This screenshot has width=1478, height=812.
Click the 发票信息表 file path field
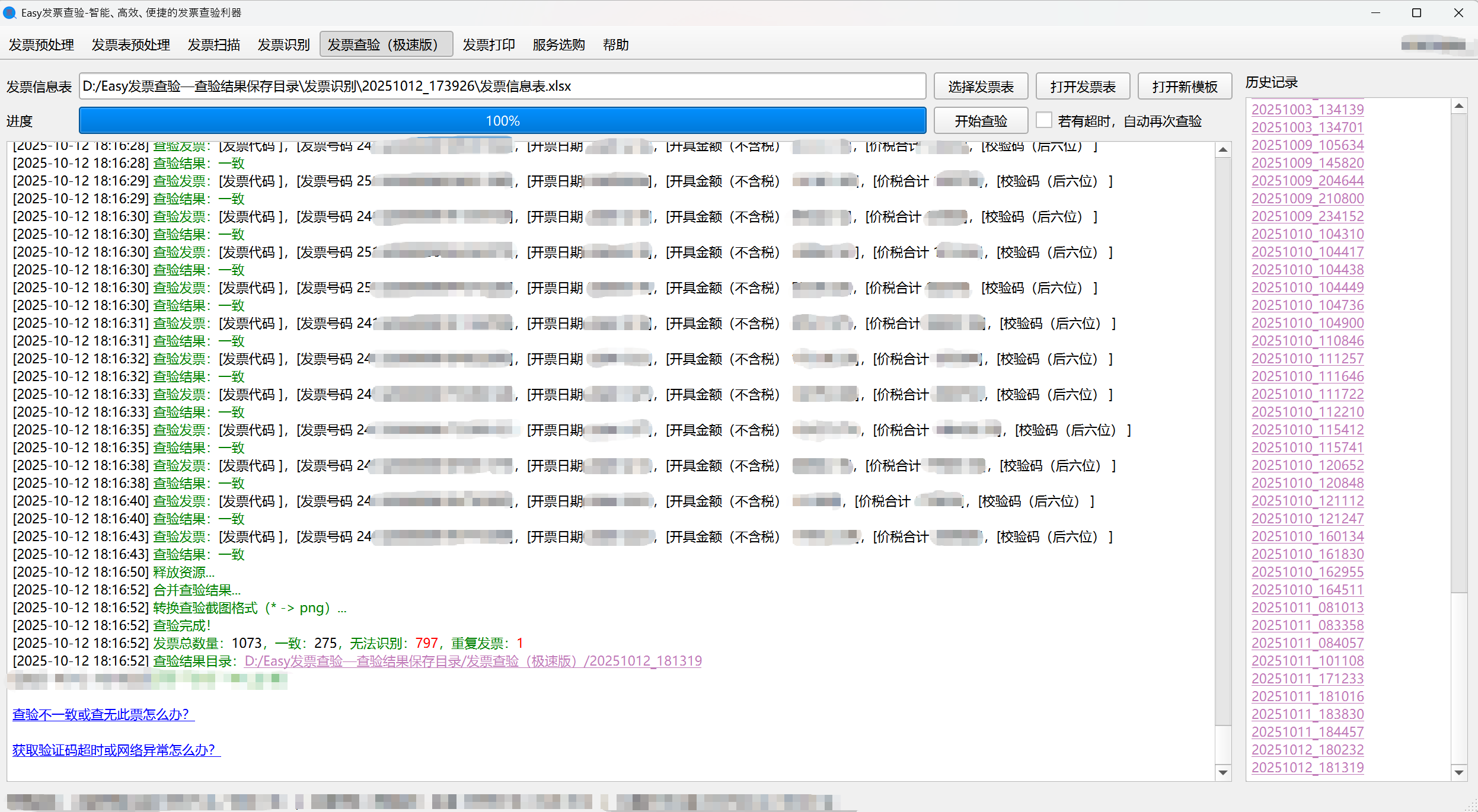point(502,87)
